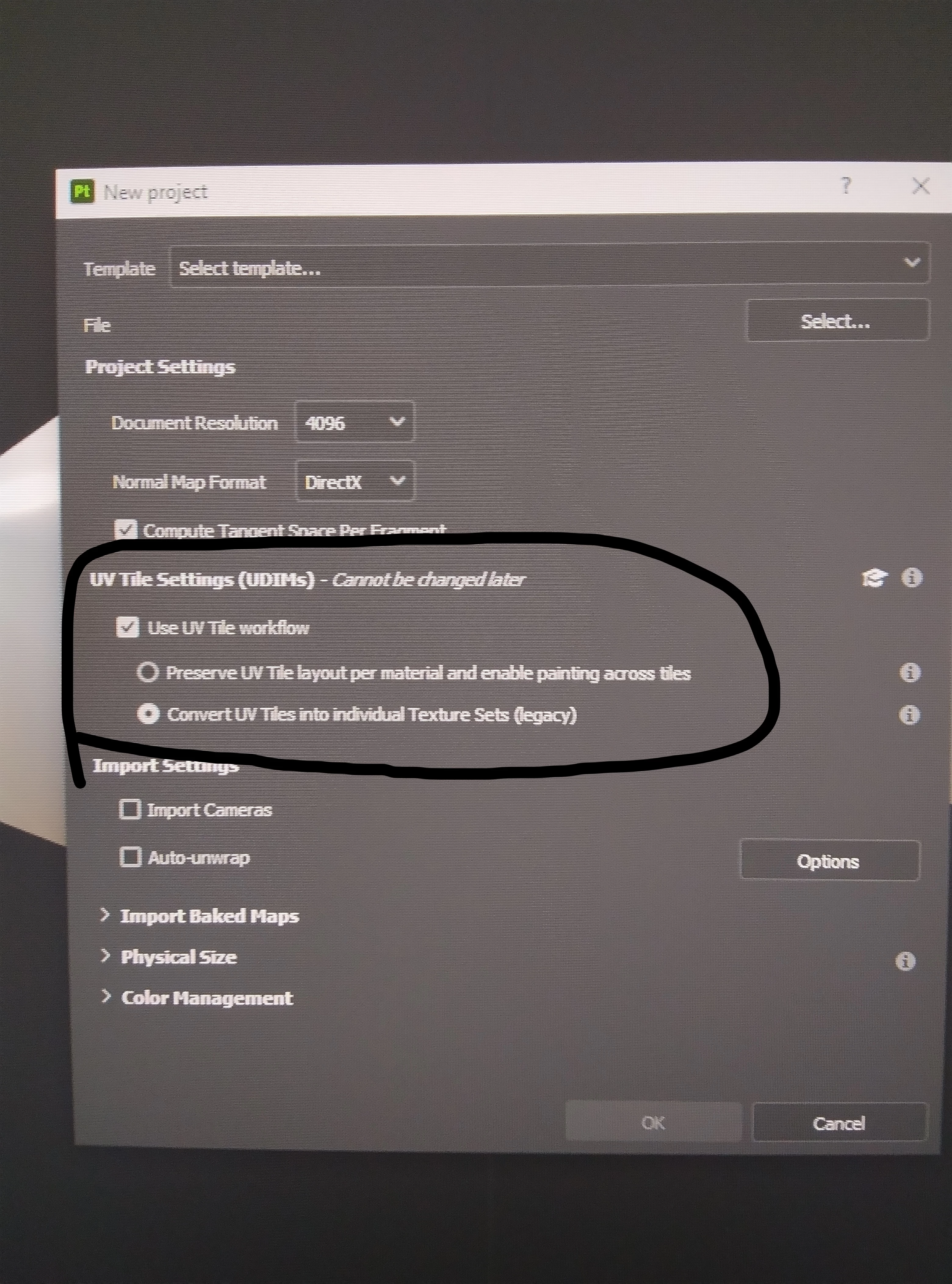The width and height of the screenshot is (952, 1284).
Task: Uncheck Use UV Tile workflow checkbox
Action: [127, 627]
